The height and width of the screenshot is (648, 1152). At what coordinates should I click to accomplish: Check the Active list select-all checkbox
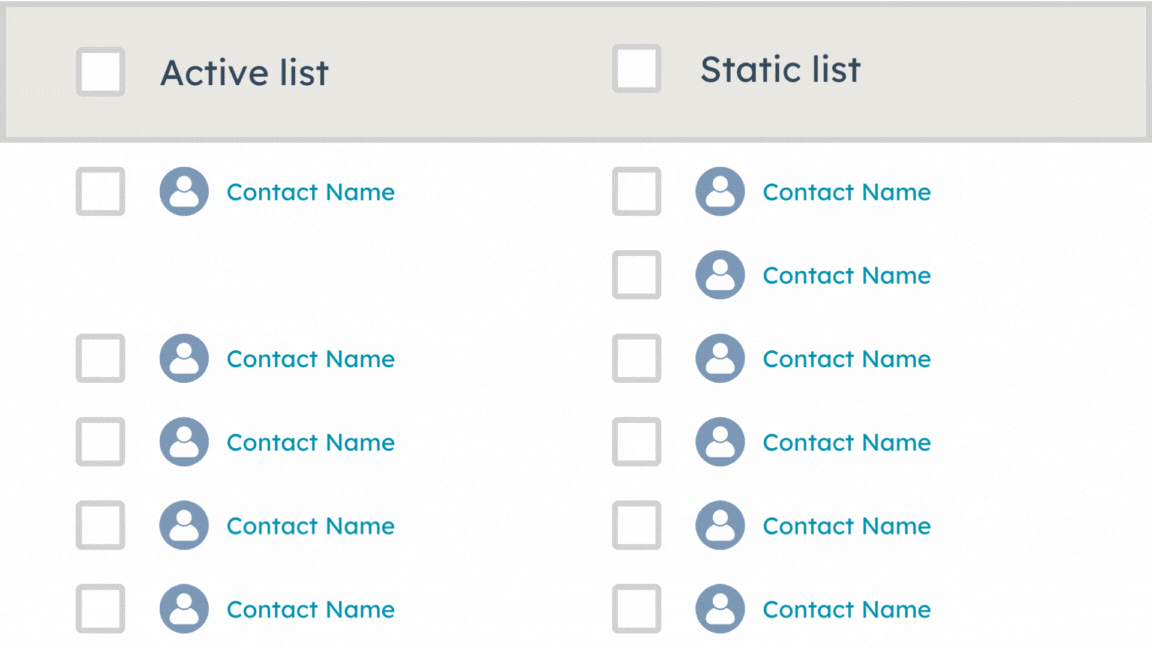coord(100,71)
